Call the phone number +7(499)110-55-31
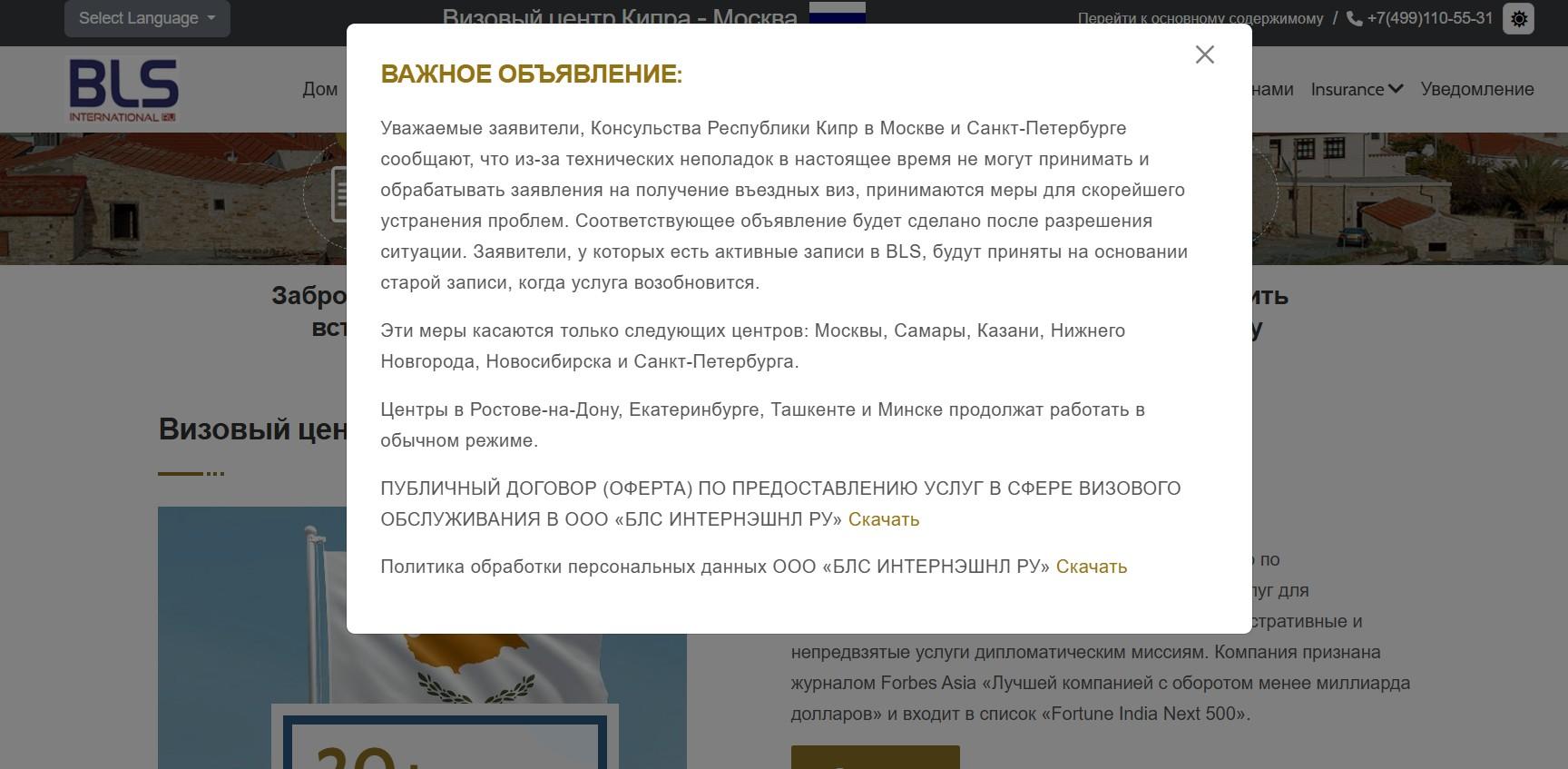 (1429, 18)
